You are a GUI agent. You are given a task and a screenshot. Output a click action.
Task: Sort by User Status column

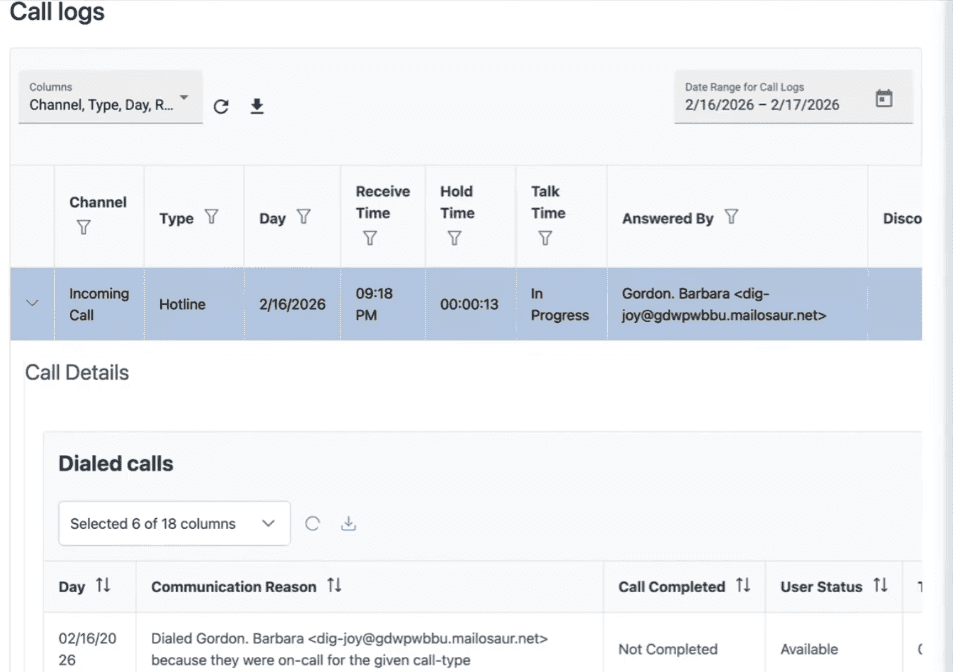[x=880, y=586]
